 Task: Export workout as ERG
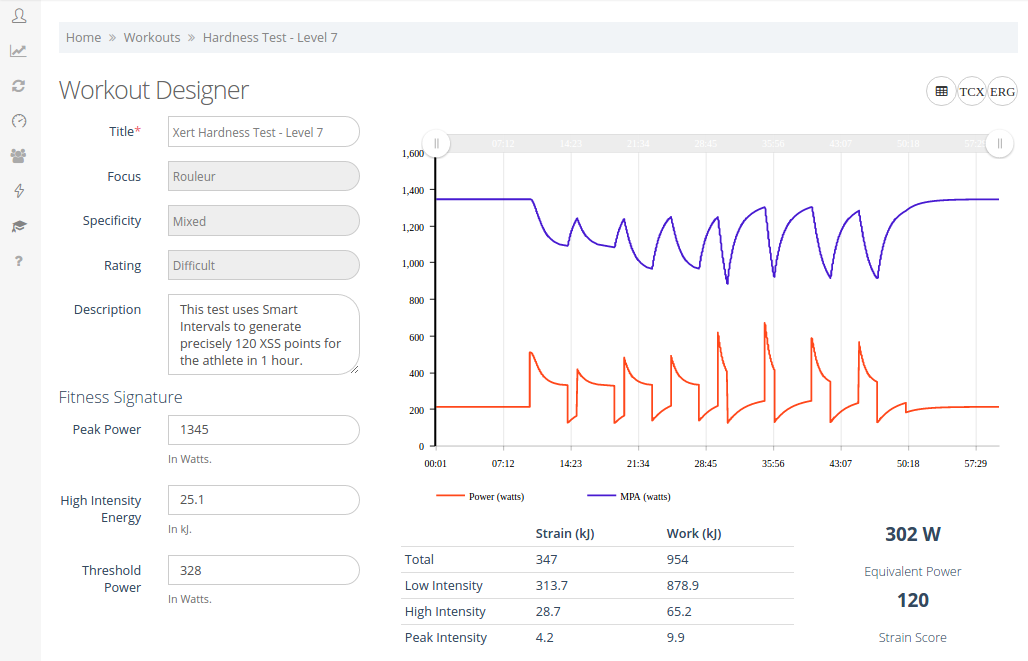[1002, 91]
